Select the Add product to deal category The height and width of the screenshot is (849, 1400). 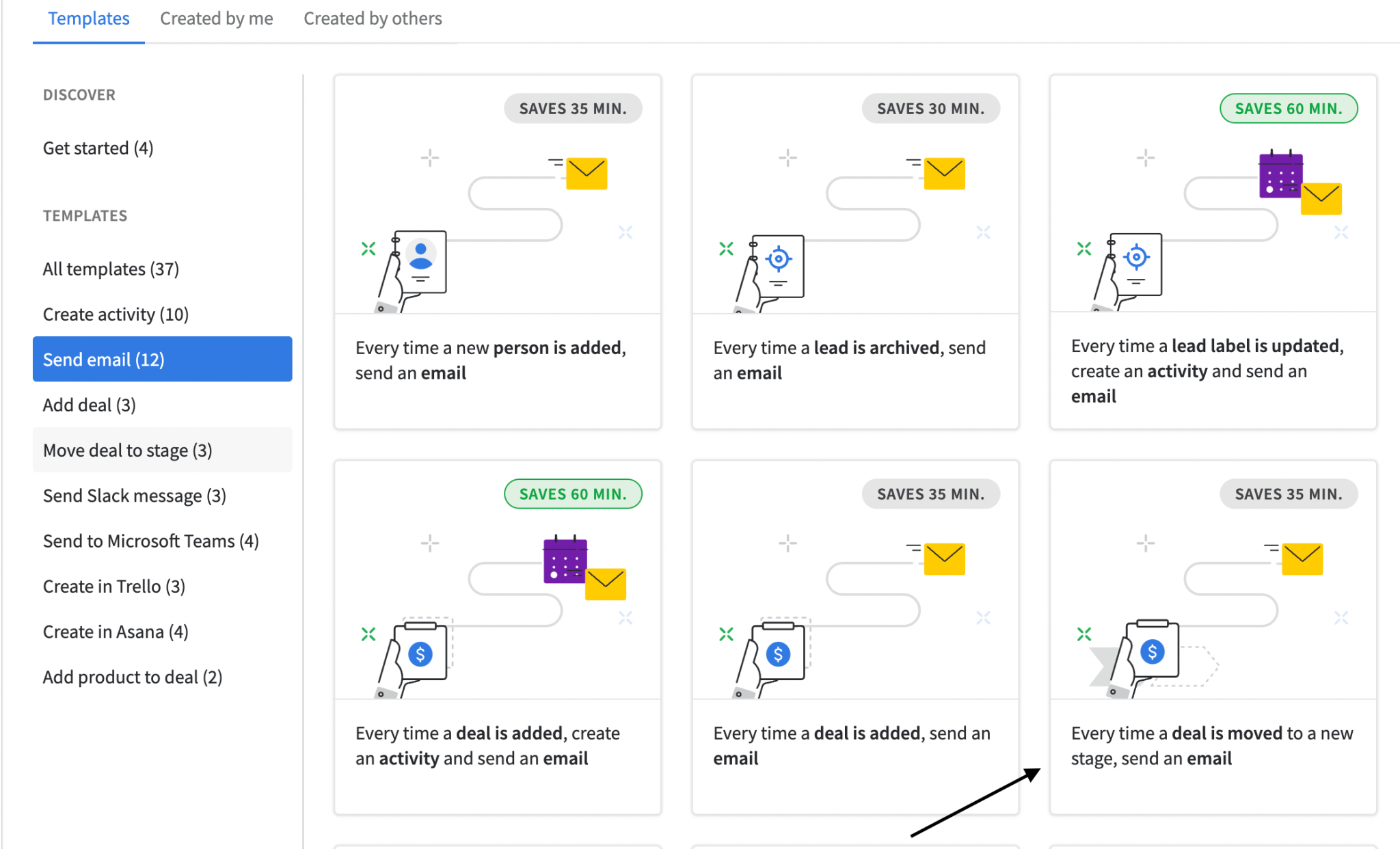[133, 677]
